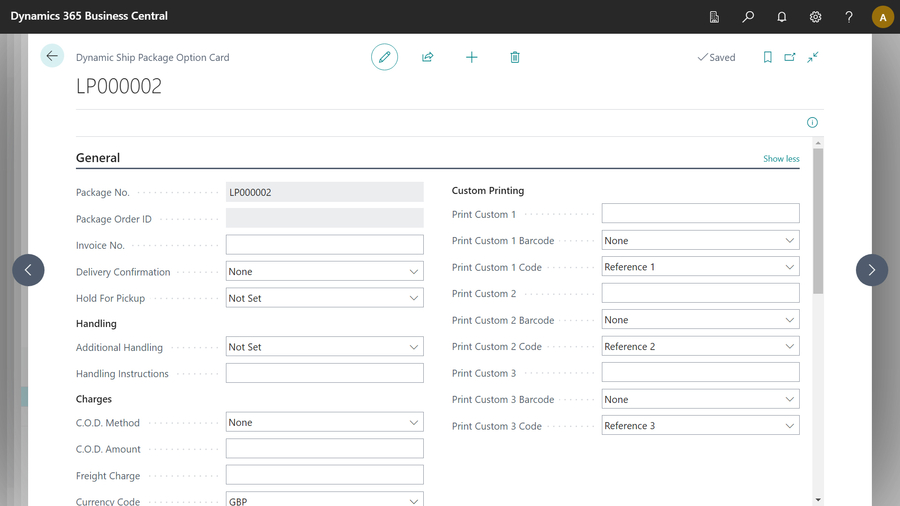The image size is (900, 506).
Task: Click the pencil edit icon
Action: (x=384, y=57)
